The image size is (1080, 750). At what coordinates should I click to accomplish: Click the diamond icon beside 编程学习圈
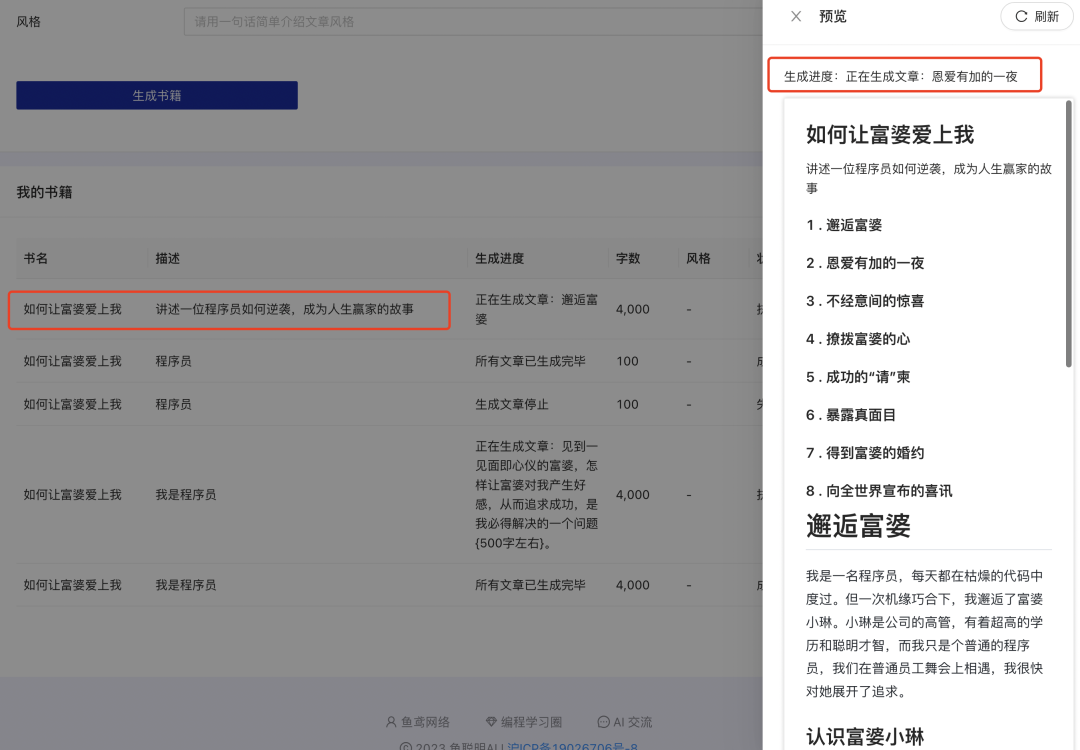[491, 722]
